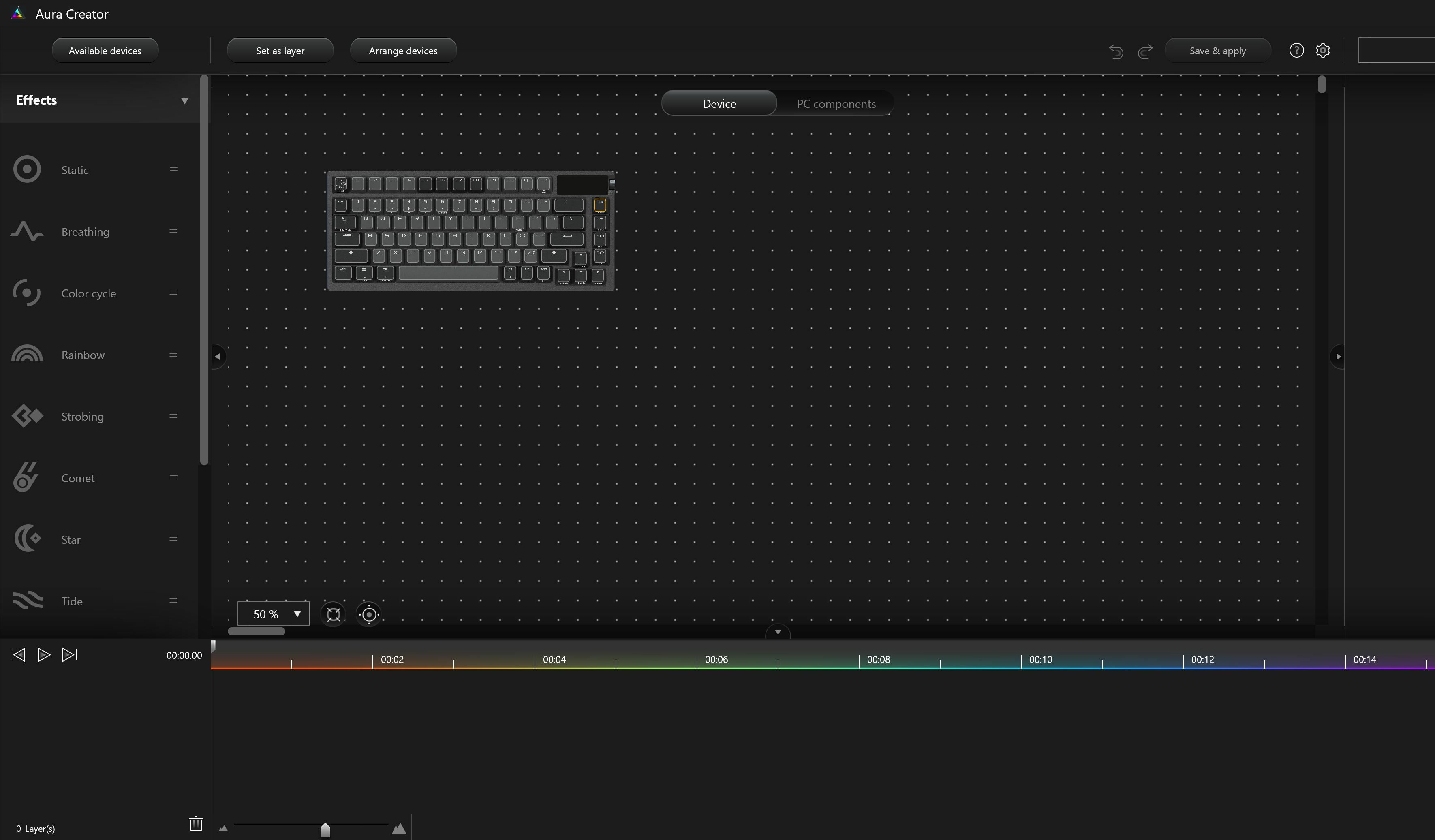Click the undo arrow
1435x840 pixels.
tap(1116, 51)
